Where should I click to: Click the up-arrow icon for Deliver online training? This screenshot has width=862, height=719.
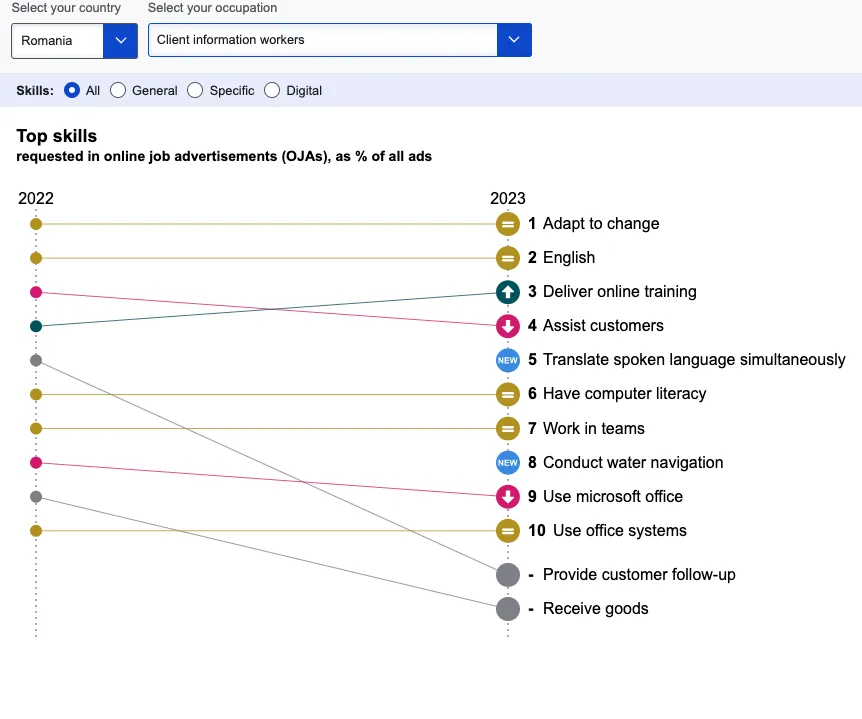click(x=508, y=292)
